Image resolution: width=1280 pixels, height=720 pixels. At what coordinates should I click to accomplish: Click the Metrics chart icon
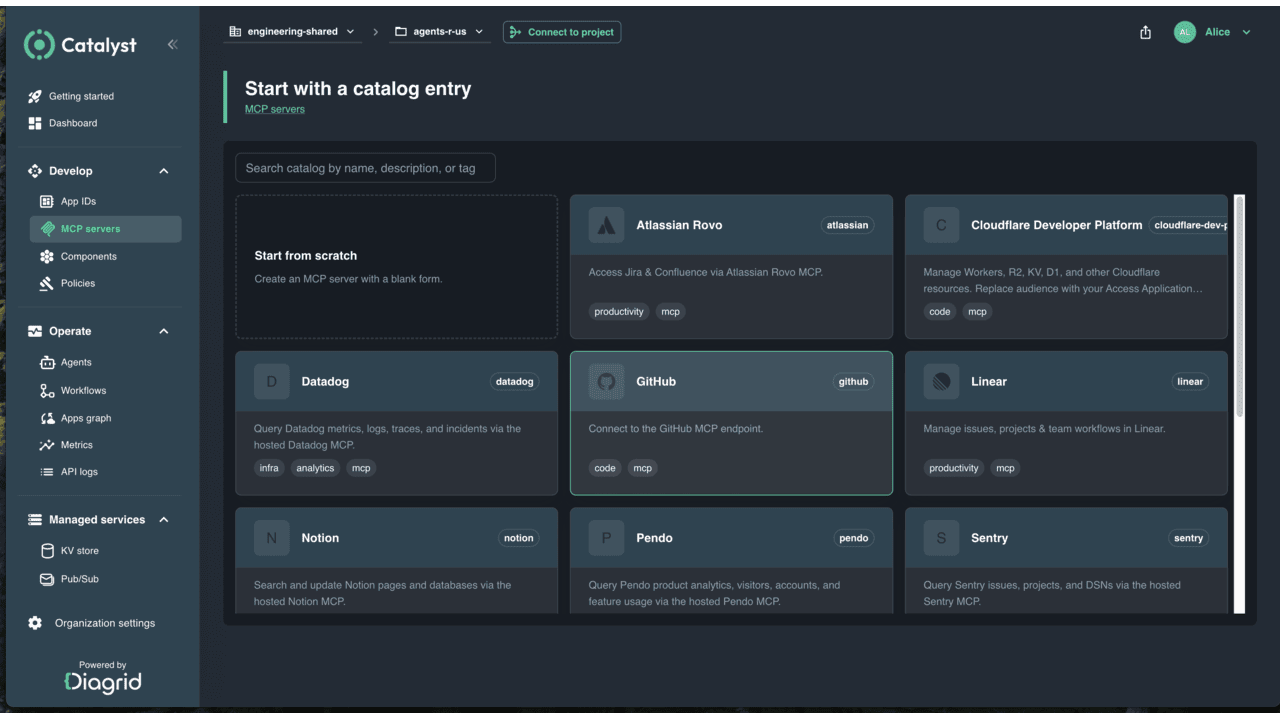(47, 445)
